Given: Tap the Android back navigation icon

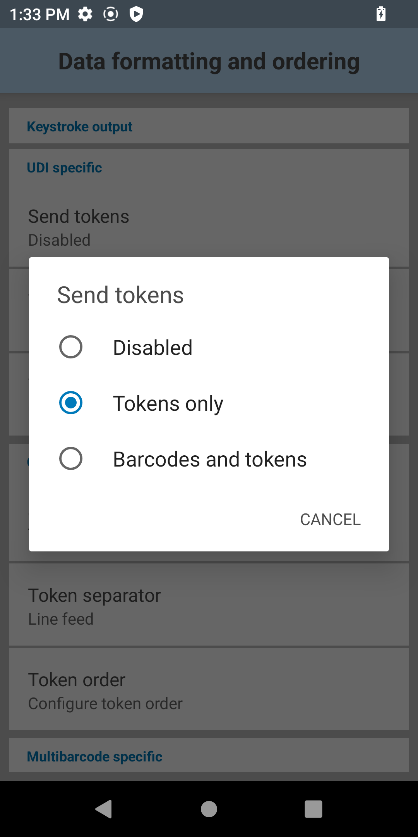Looking at the screenshot, I should point(103,809).
